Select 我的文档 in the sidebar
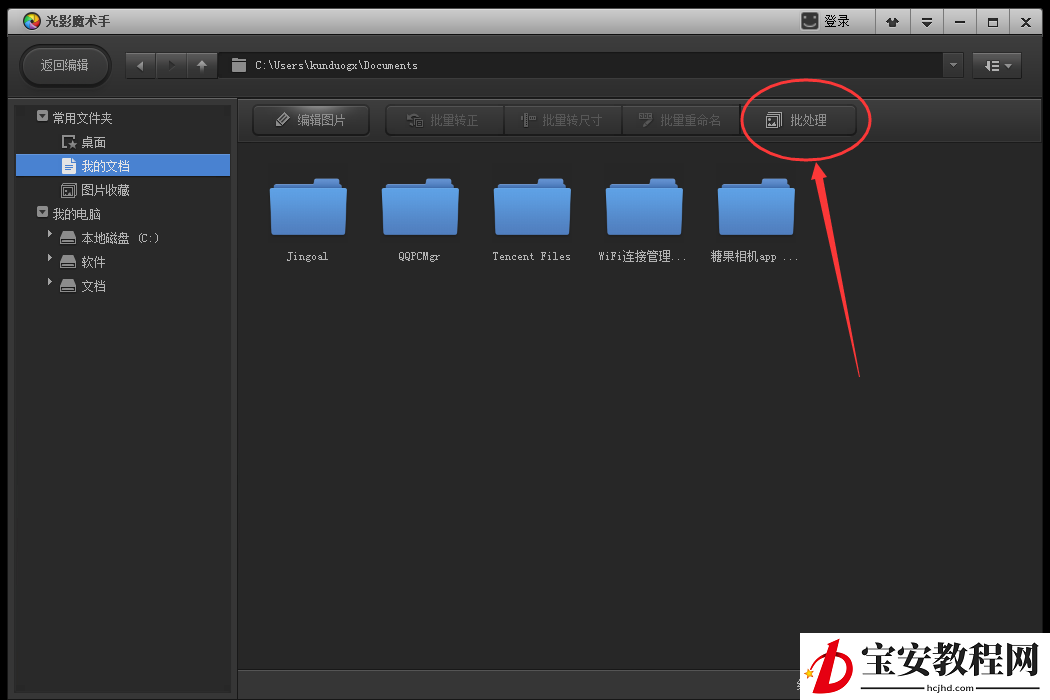 pos(123,165)
